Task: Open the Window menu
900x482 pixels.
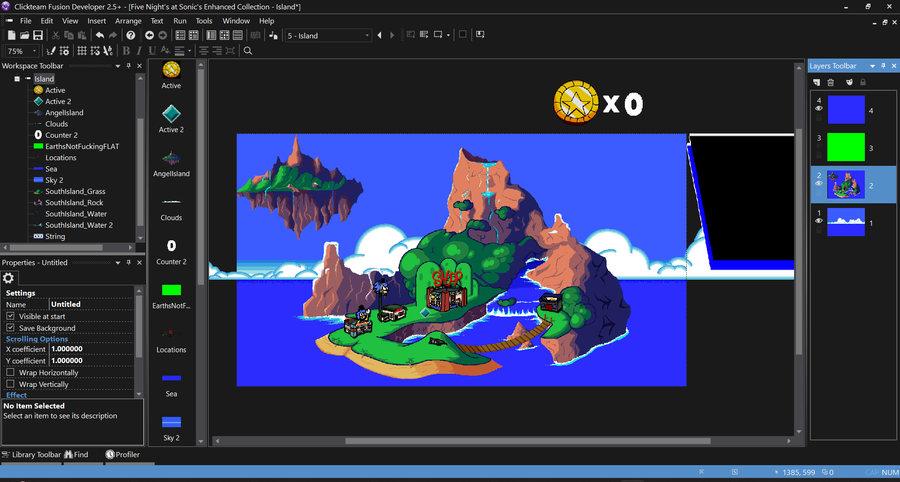Action: pos(236,21)
